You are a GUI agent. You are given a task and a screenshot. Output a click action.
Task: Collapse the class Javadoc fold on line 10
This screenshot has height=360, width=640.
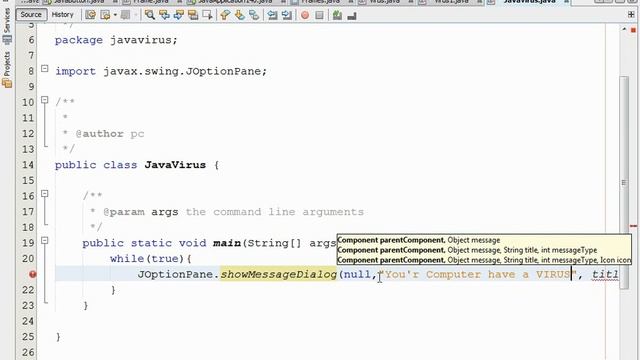[45, 100]
